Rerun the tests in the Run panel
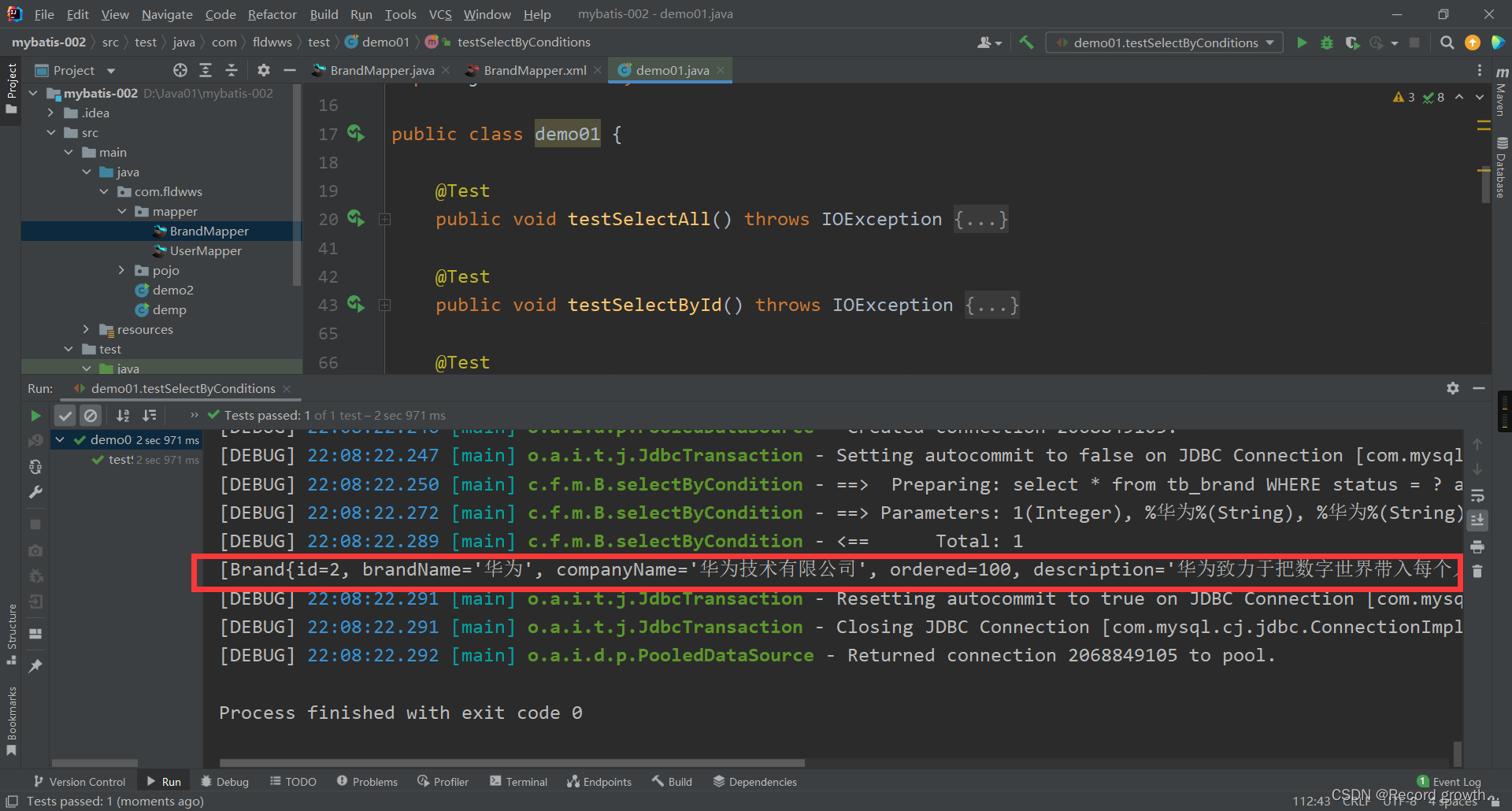 pos(35,415)
